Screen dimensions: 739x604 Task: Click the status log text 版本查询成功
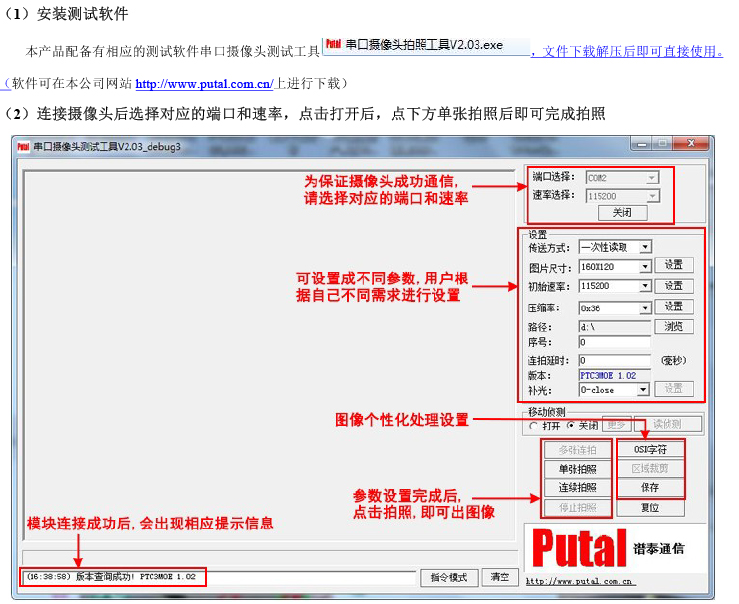point(105,577)
